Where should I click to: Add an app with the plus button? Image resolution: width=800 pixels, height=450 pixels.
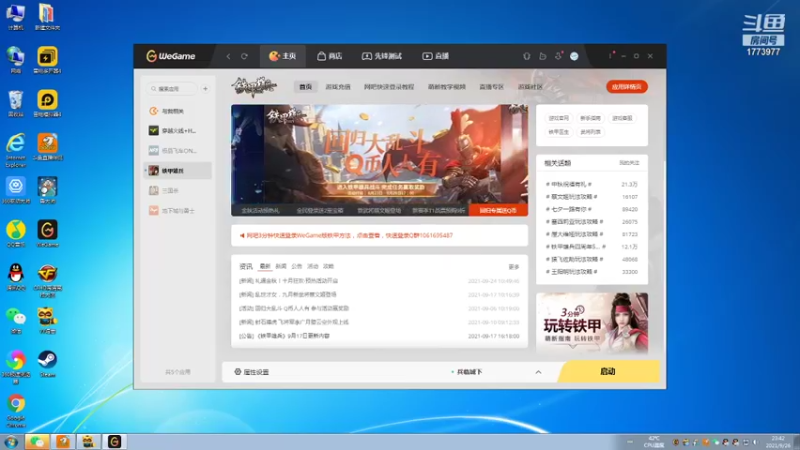tap(205, 89)
